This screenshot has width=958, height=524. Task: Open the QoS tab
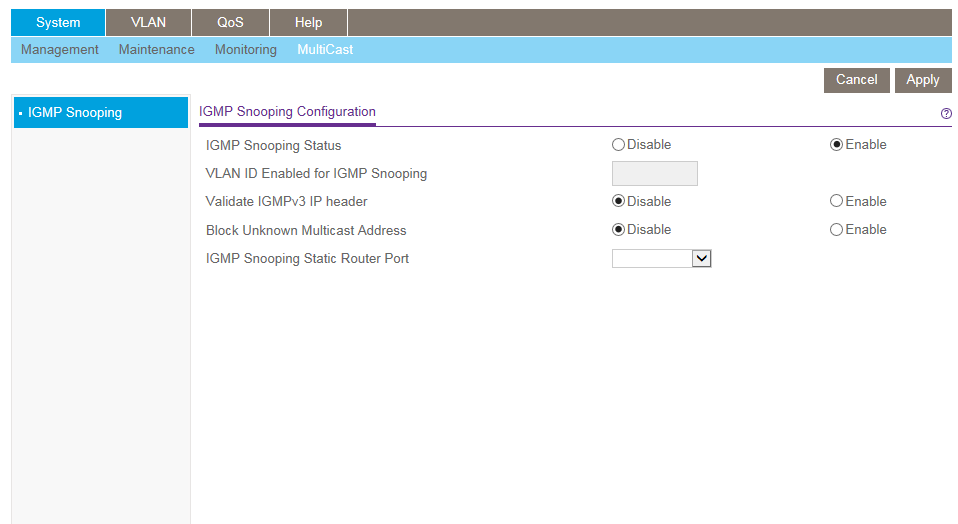click(x=230, y=23)
